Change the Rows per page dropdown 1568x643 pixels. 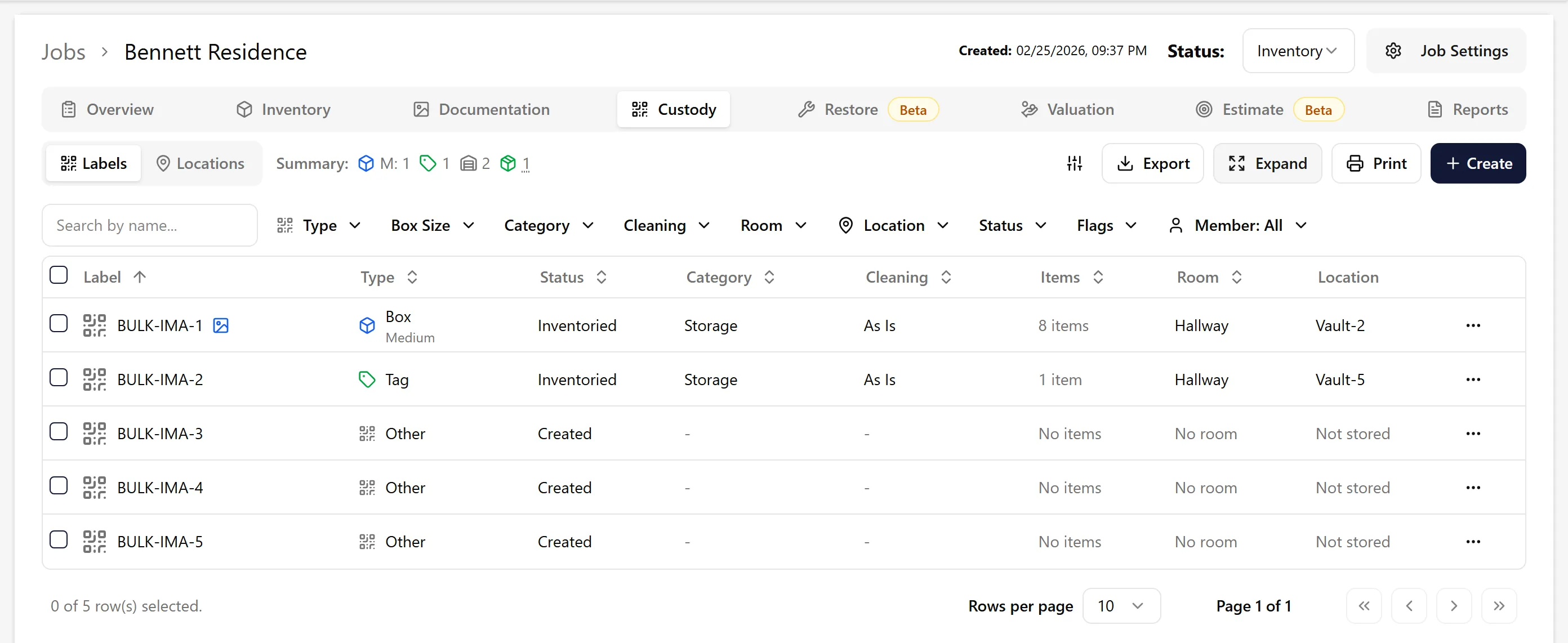(x=1121, y=606)
